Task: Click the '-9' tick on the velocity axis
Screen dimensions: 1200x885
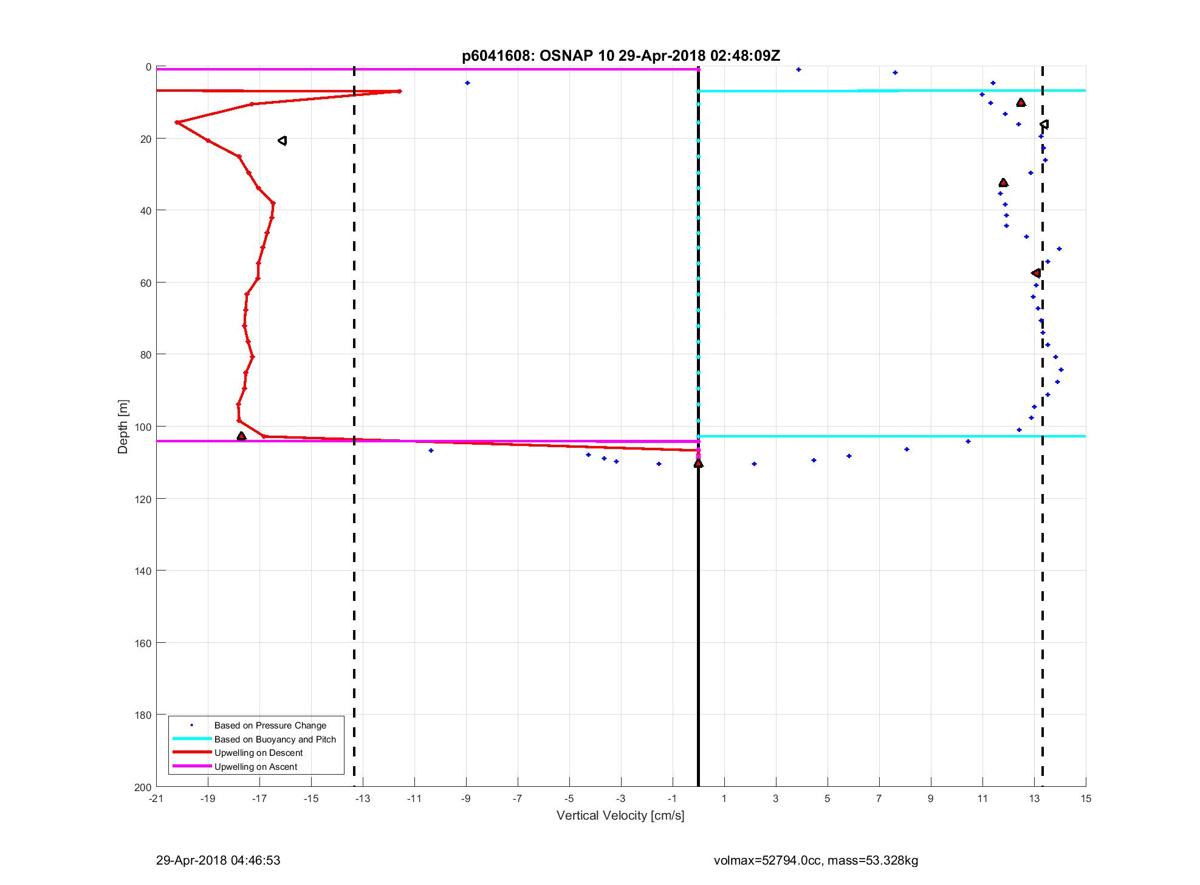Action: pos(466,799)
